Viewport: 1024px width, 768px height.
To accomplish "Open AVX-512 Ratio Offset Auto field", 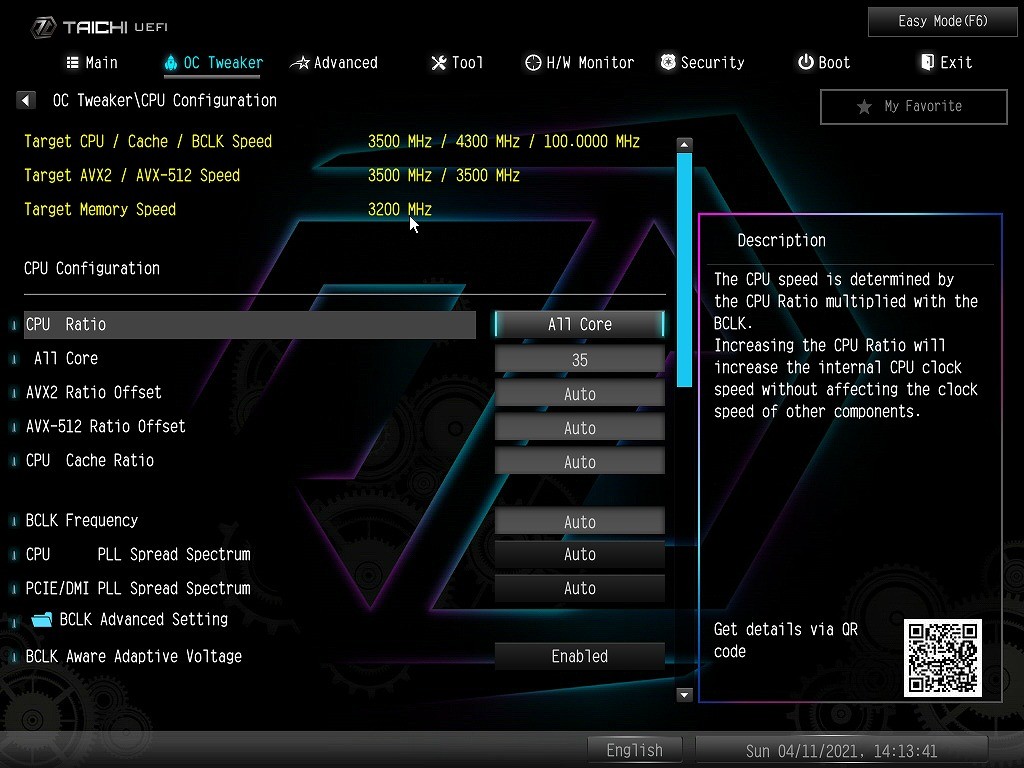I will pyautogui.click(x=579, y=428).
